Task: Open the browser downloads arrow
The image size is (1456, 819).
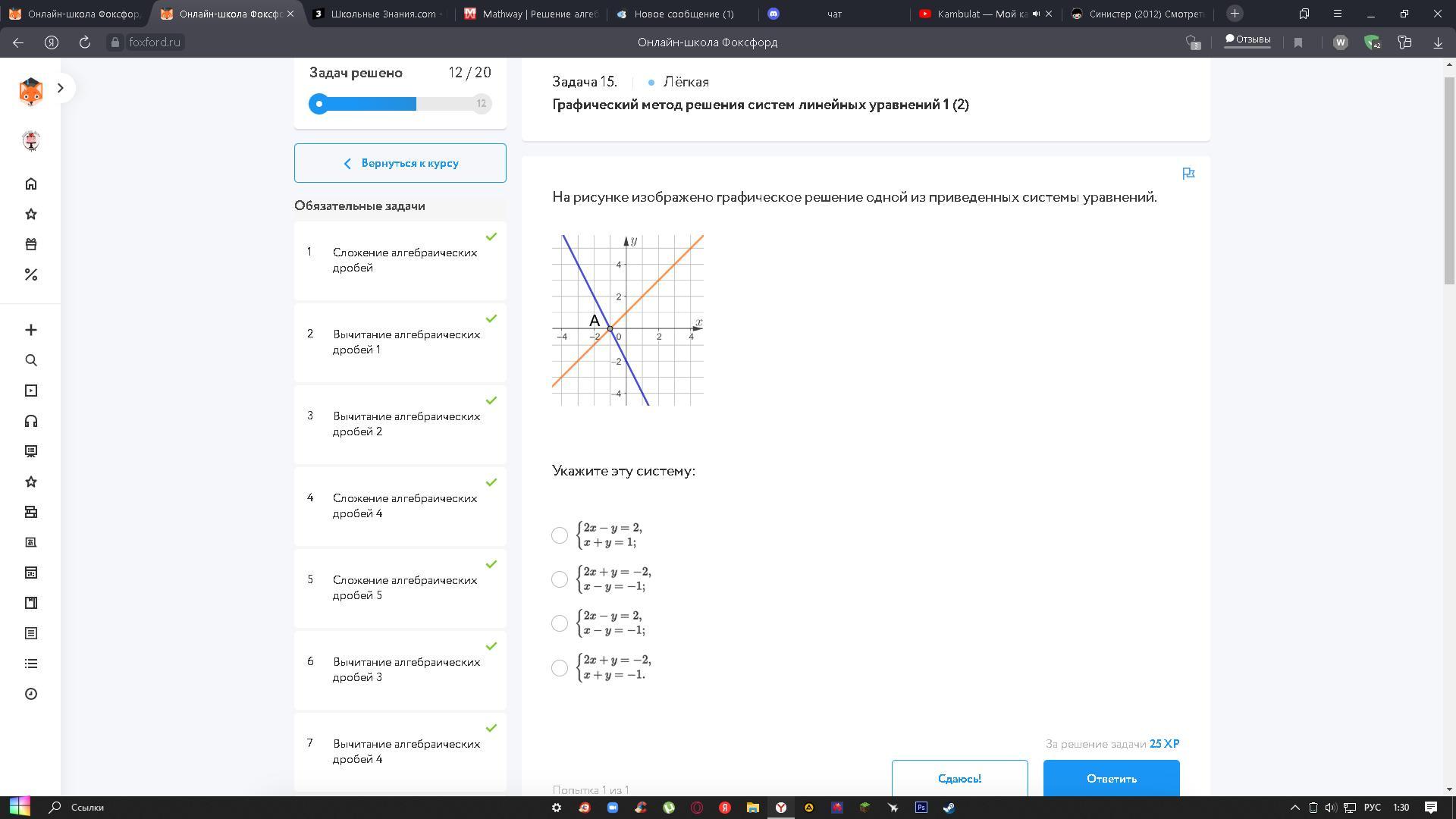Action: pyautogui.click(x=1437, y=42)
